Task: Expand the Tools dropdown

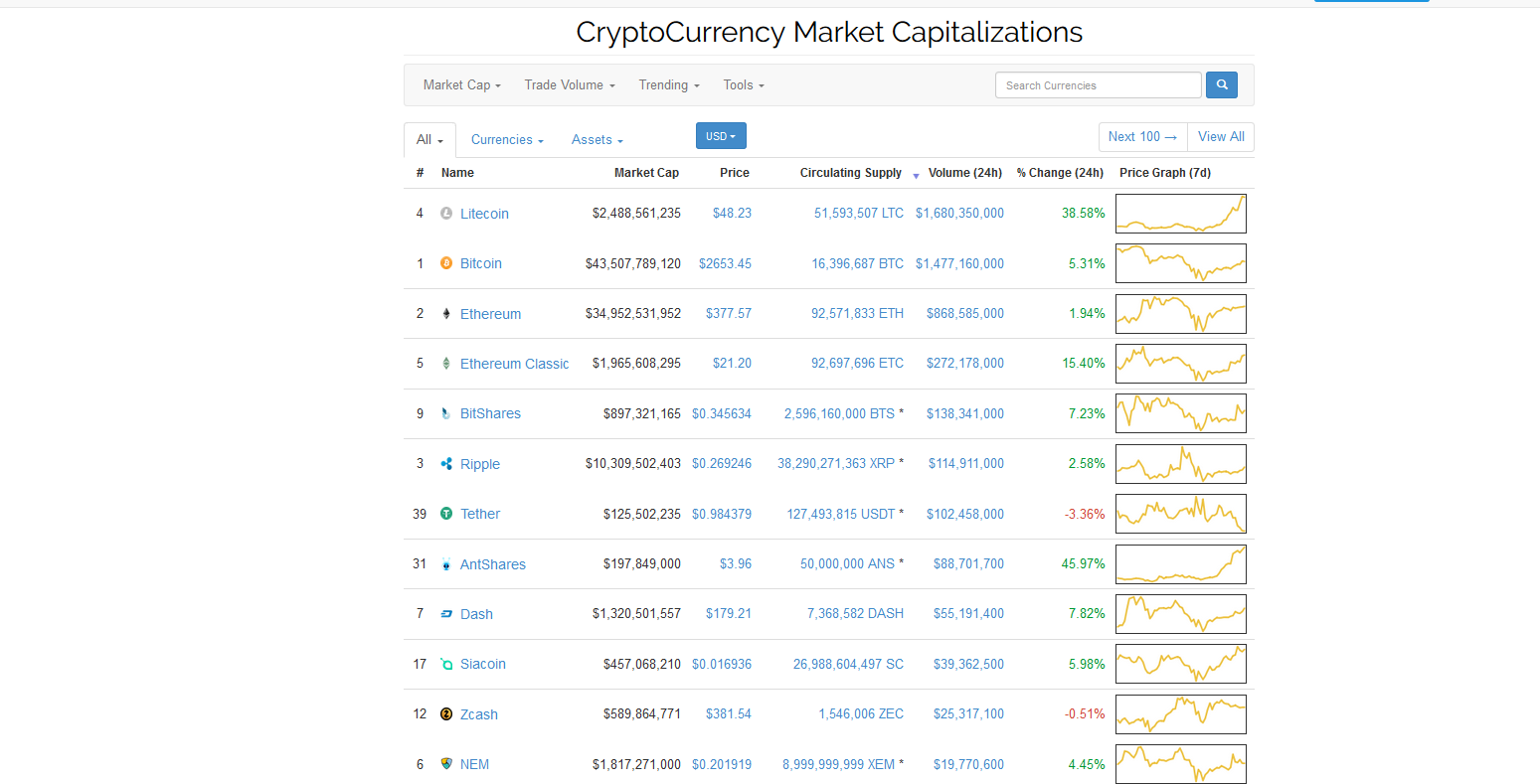Action: 744,84
